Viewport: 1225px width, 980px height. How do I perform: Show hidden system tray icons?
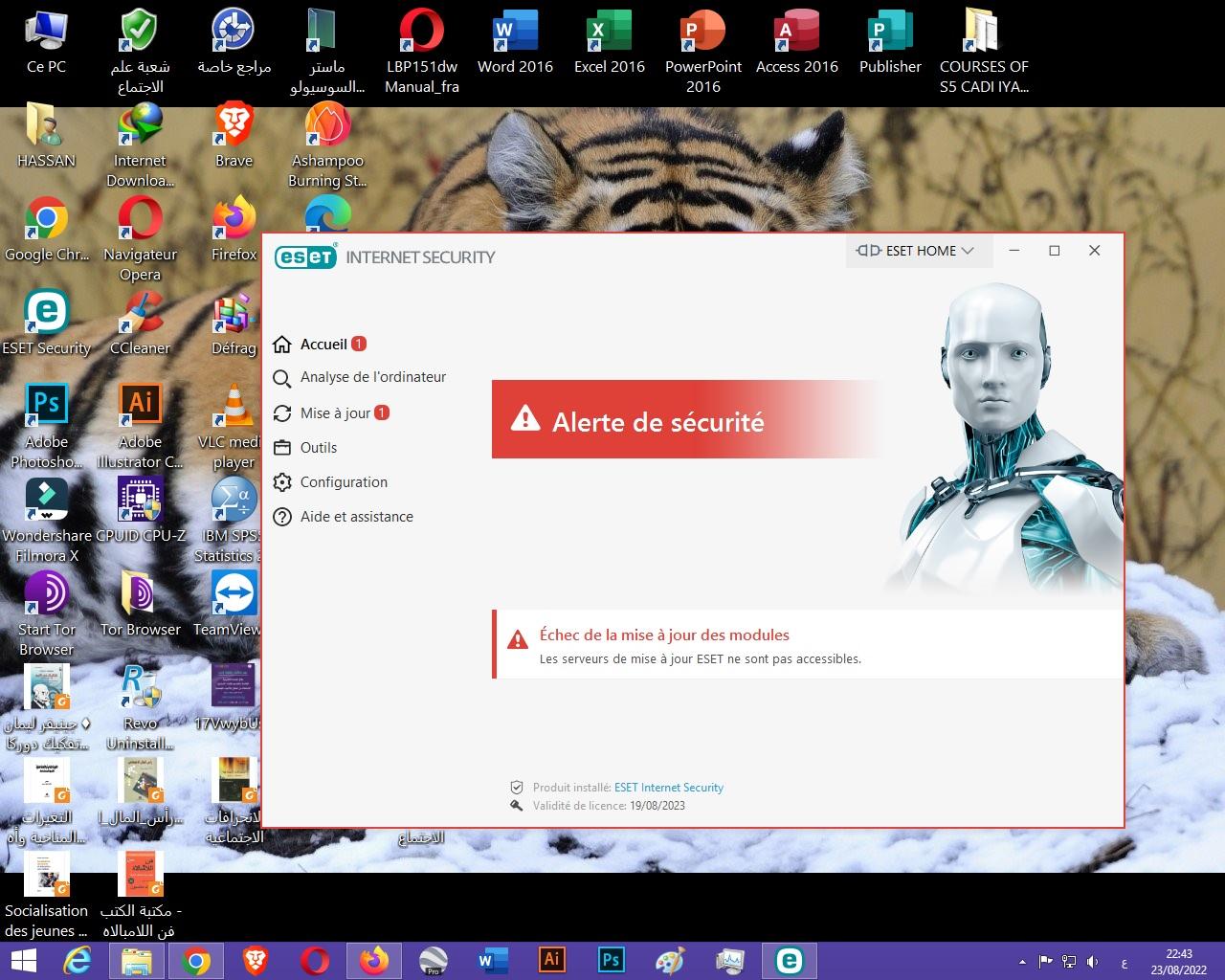coord(1022,962)
